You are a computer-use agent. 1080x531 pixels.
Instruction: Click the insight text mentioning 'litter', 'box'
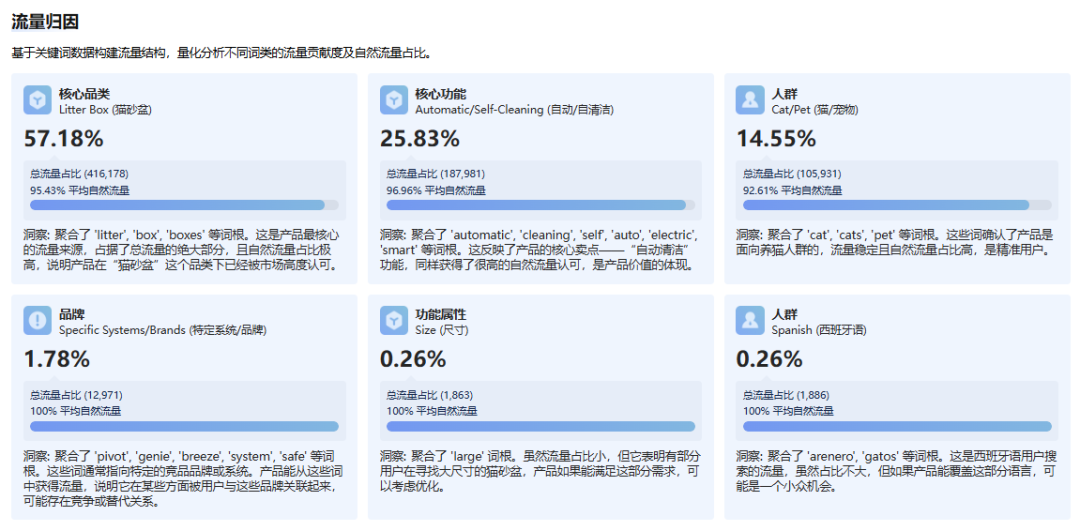pyautogui.click(x=182, y=250)
